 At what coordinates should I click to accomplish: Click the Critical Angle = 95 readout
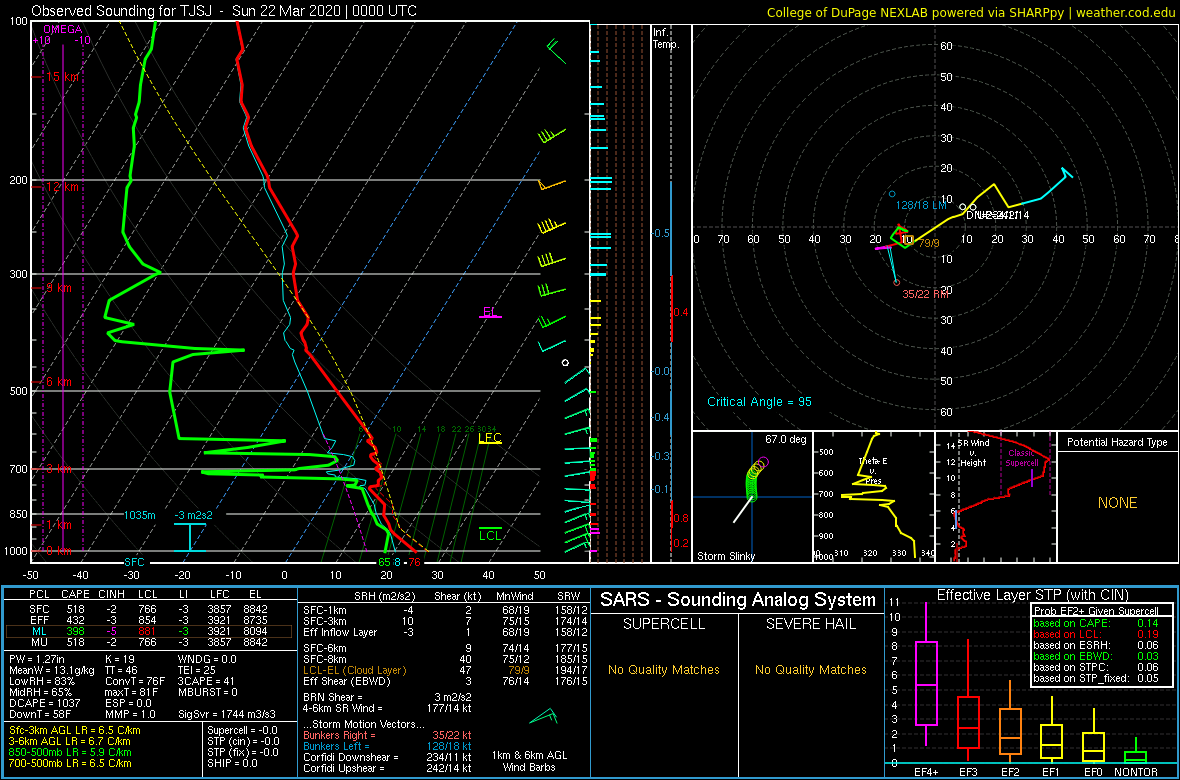[759, 401]
